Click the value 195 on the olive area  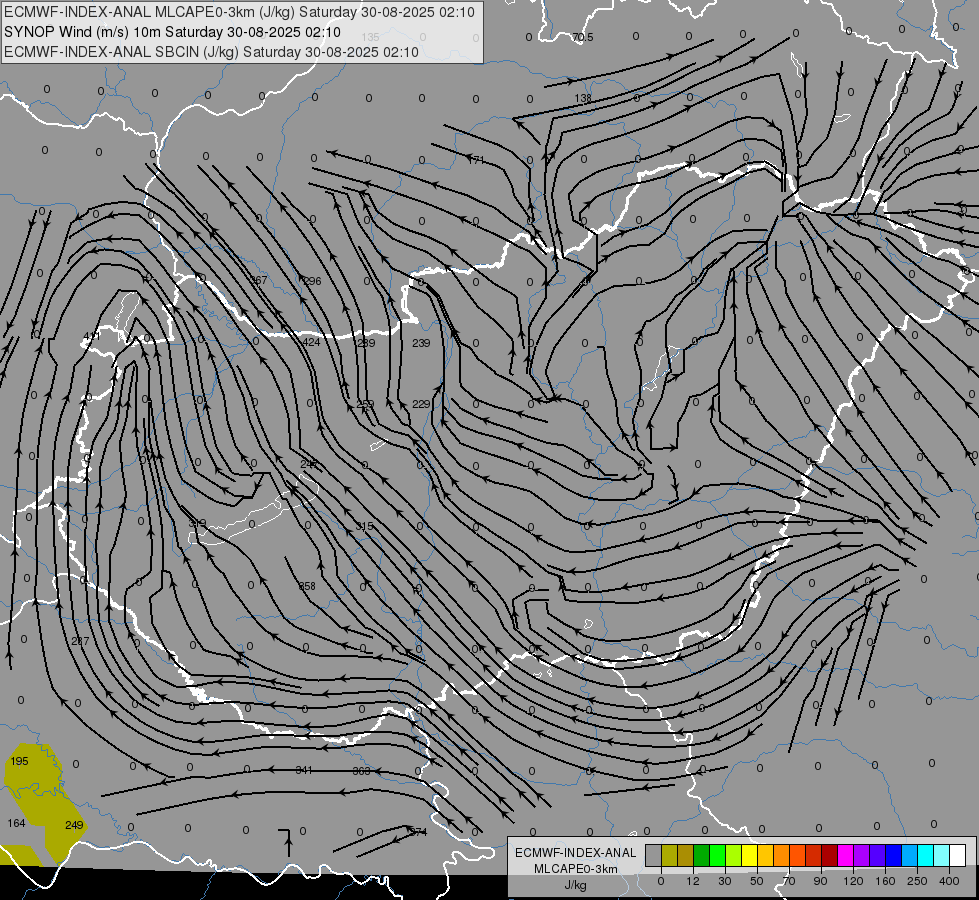pos(19,761)
